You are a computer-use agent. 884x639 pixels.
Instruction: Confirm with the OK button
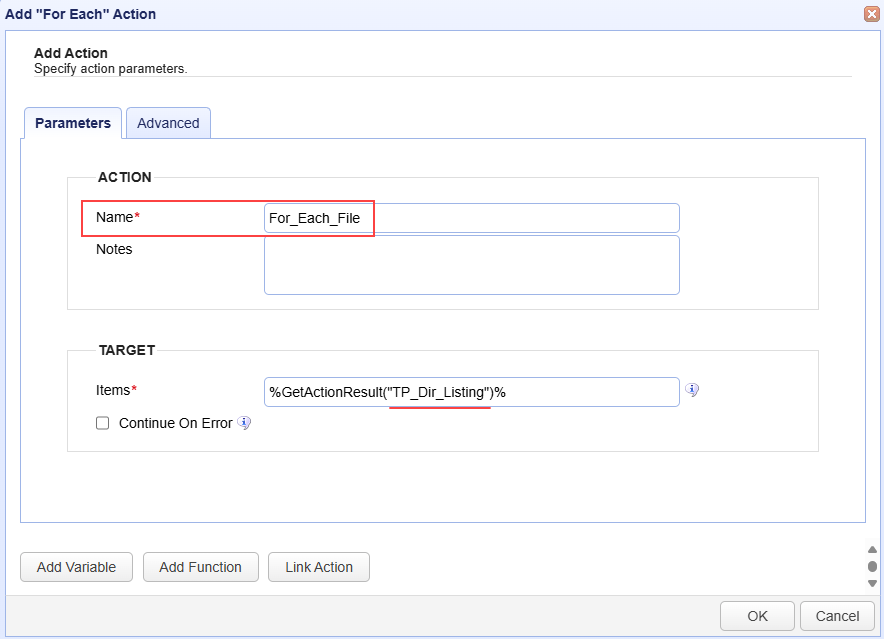click(x=757, y=616)
